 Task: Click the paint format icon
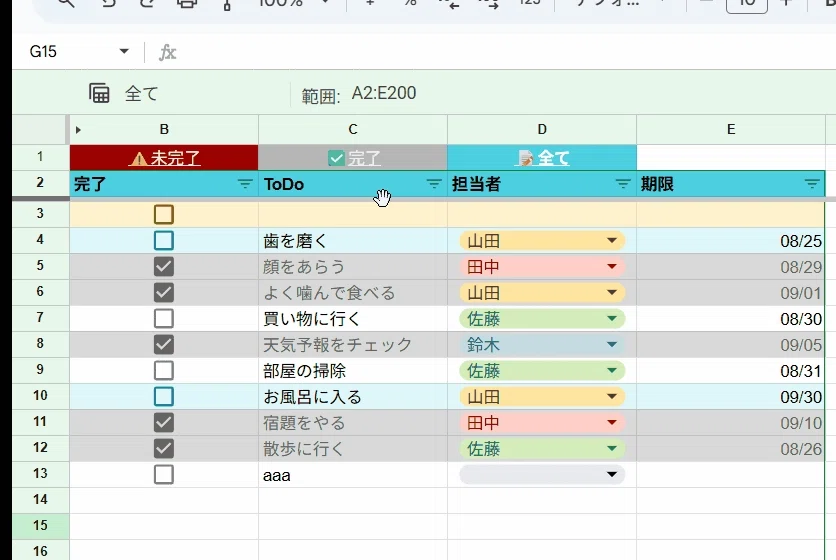(x=227, y=4)
